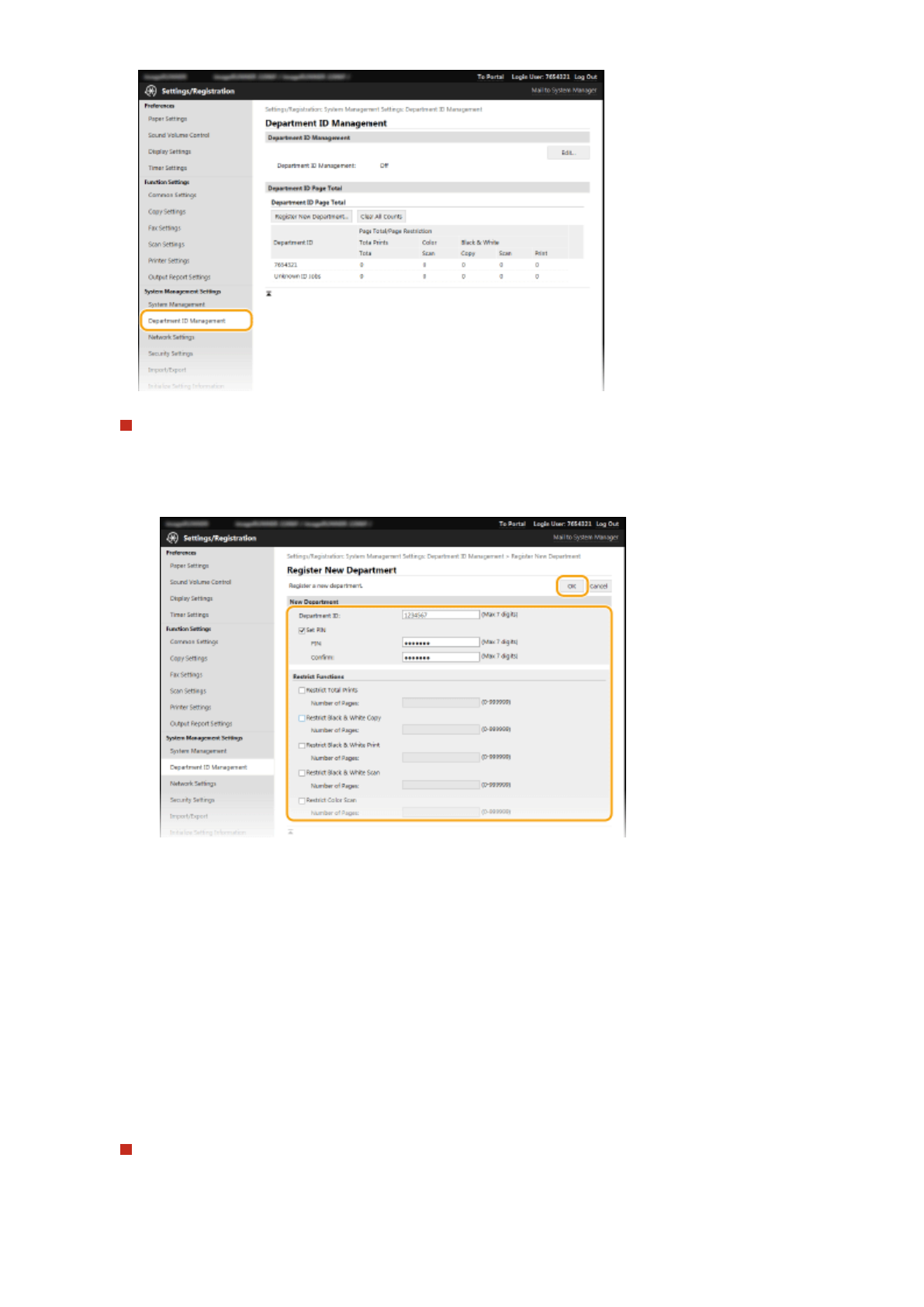Tick the Restrict Black & White Copy checkbox

pyautogui.click(x=302, y=718)
